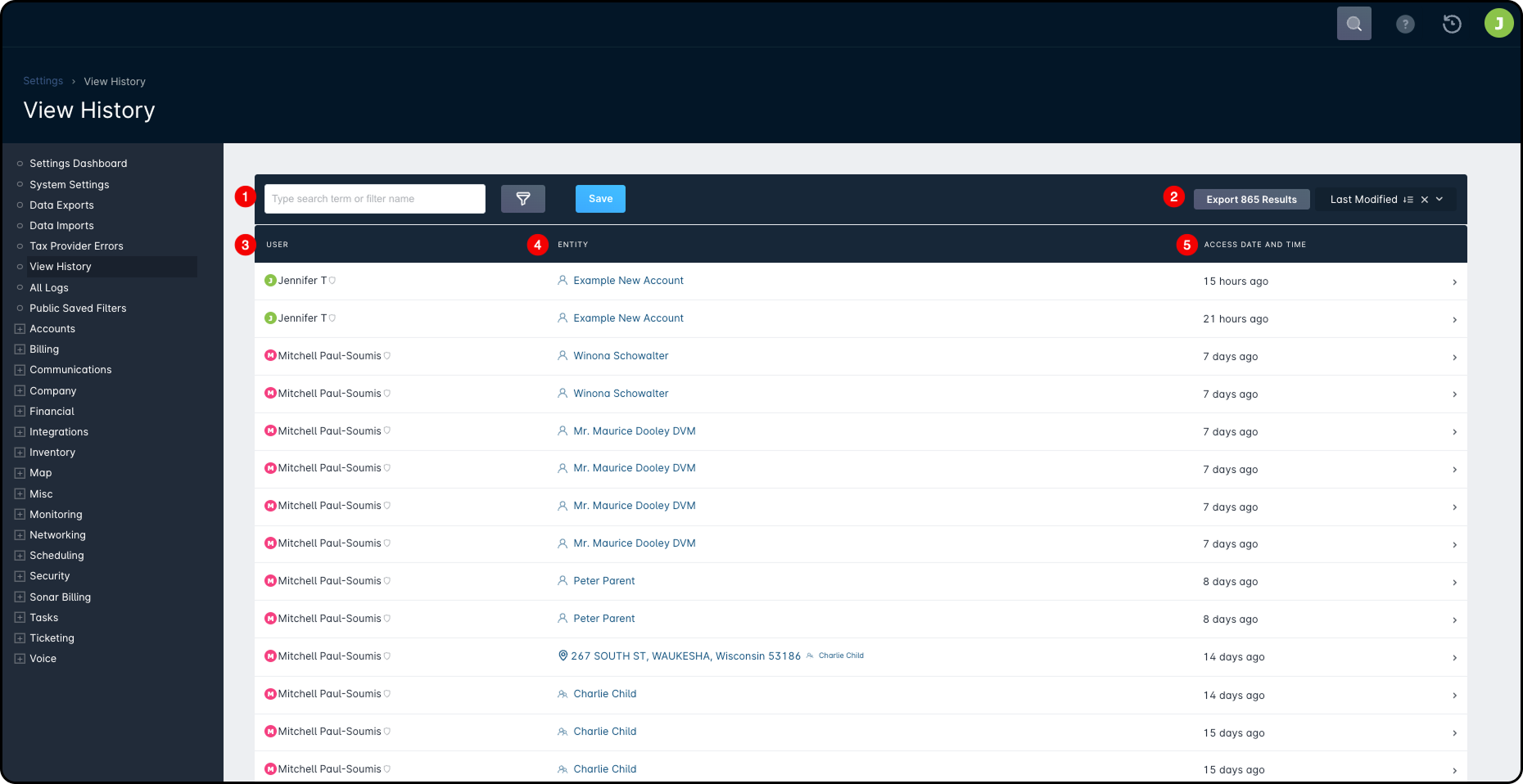
Task: Open row arrow for 15 hours ago entry
Action: [1454, 282]
